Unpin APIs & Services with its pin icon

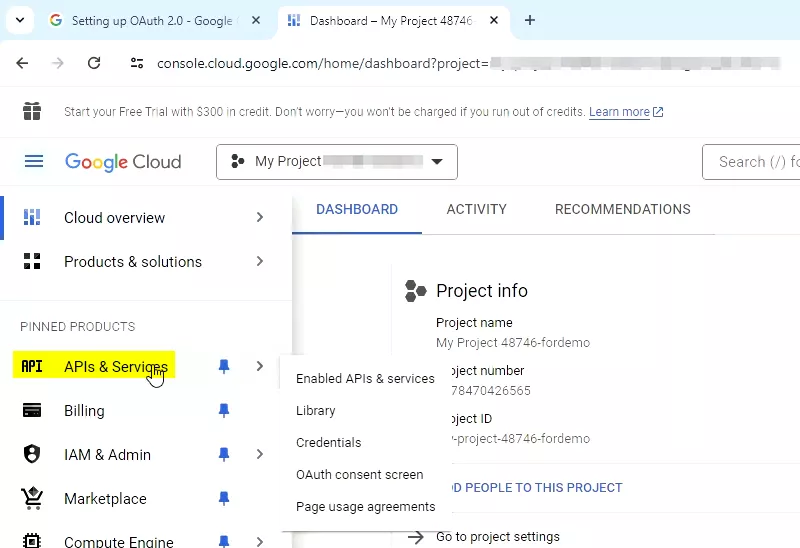[223, 366]
